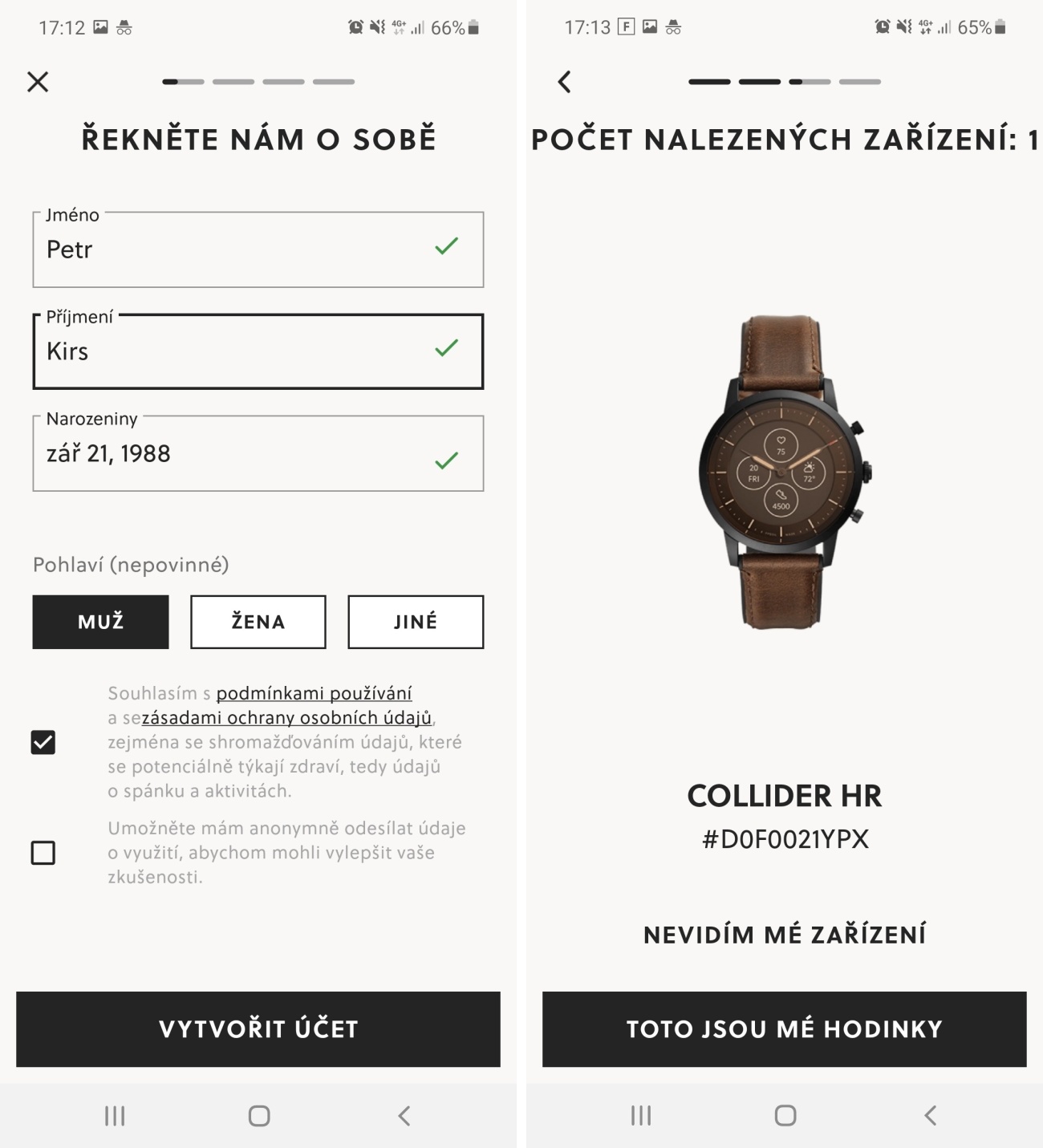Confirm with TOTO JSOU MÉ HODINKY button

pyautogui.click(x=785, y=1029)
